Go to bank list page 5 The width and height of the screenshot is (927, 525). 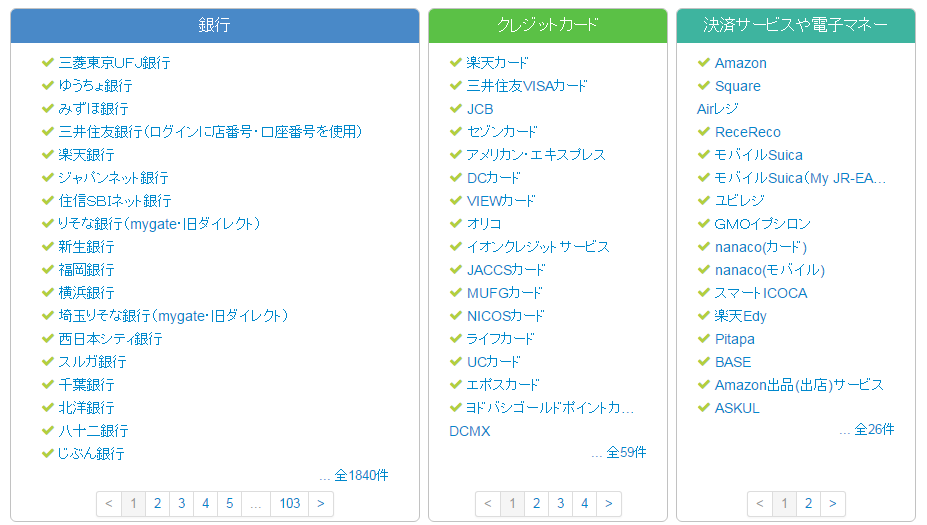229,504
